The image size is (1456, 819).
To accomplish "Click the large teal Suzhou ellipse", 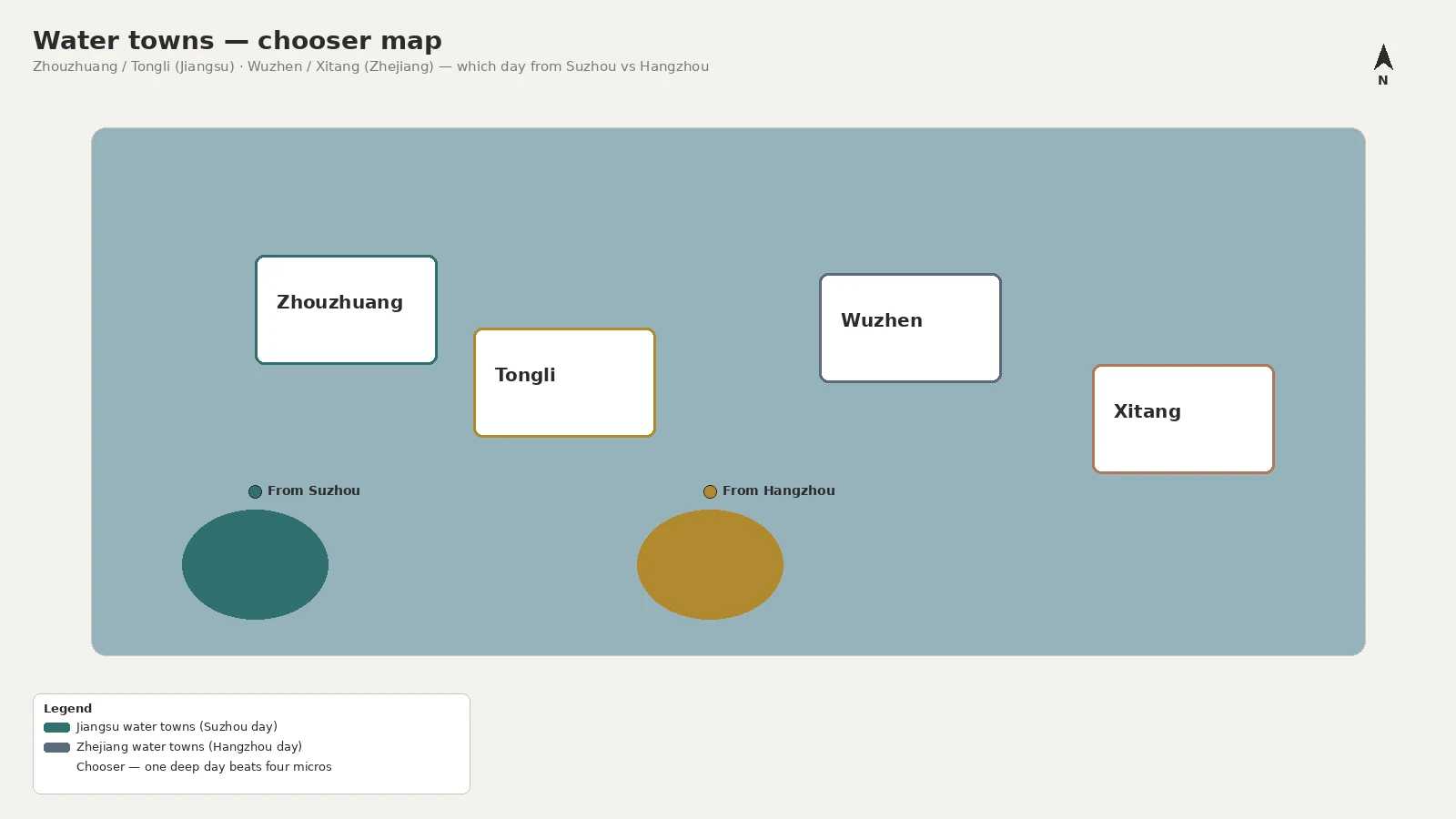I will [x=255, y=564].
